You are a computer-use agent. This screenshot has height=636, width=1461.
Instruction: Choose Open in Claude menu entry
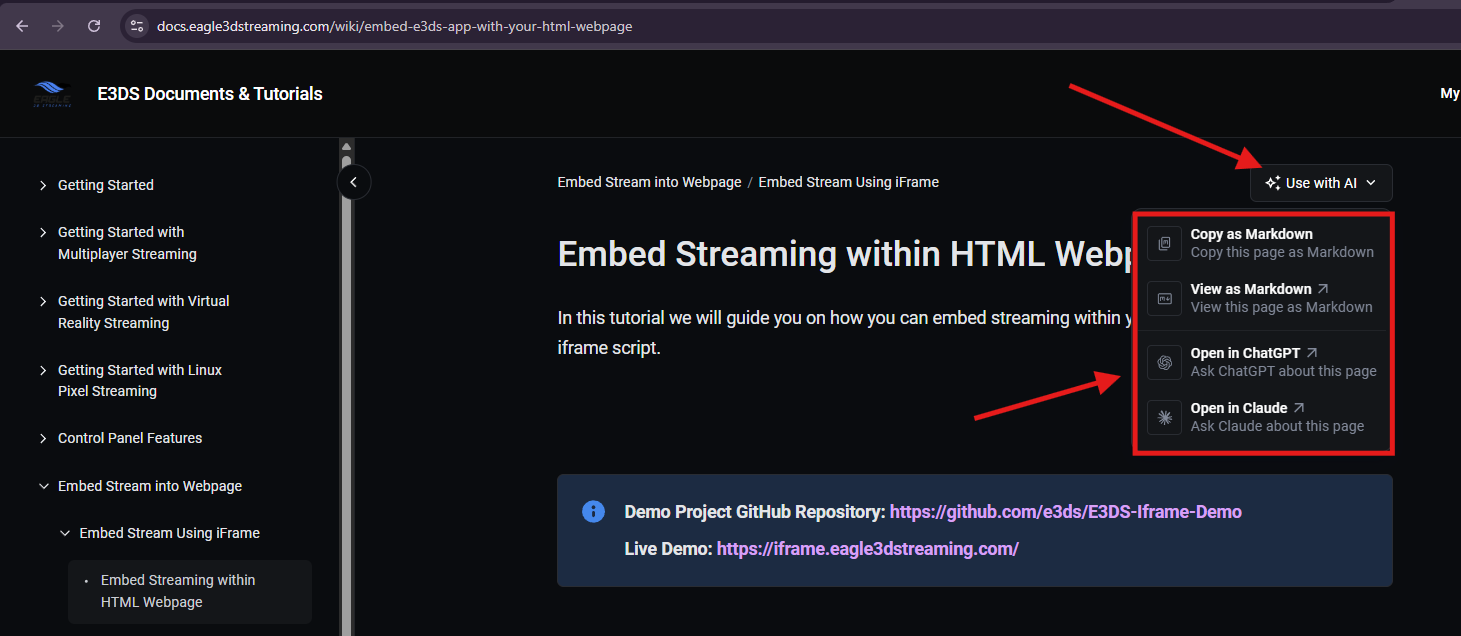pyautogui.click(x=1264, y=417)
